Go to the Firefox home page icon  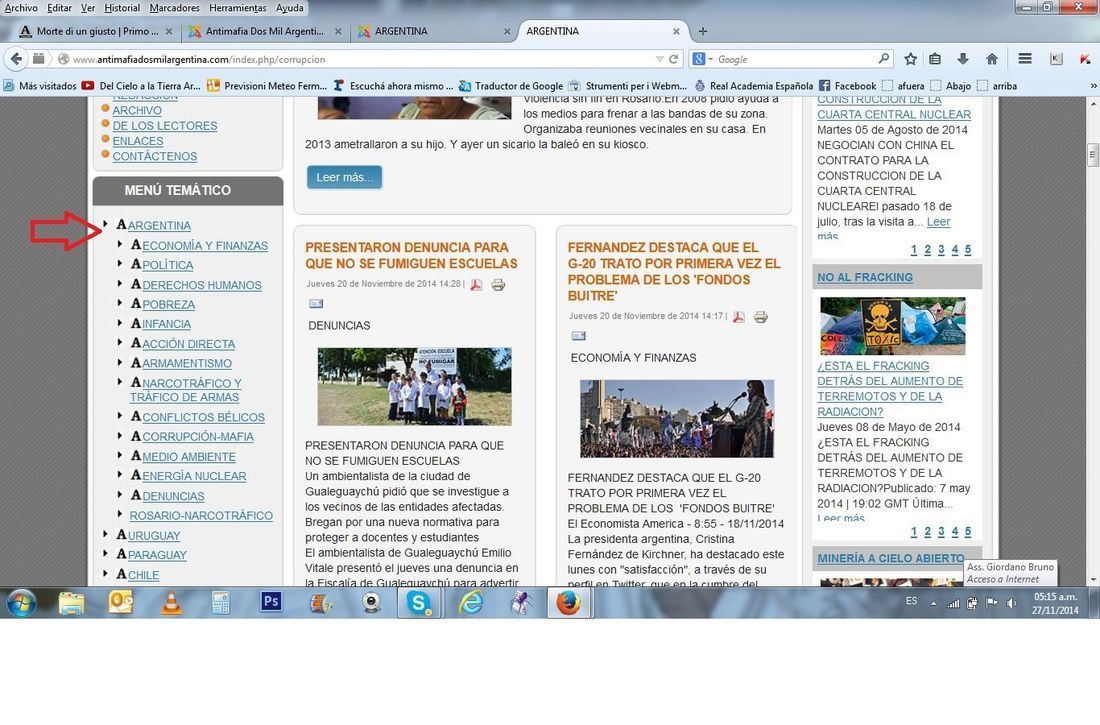click(x=991, y=59)
